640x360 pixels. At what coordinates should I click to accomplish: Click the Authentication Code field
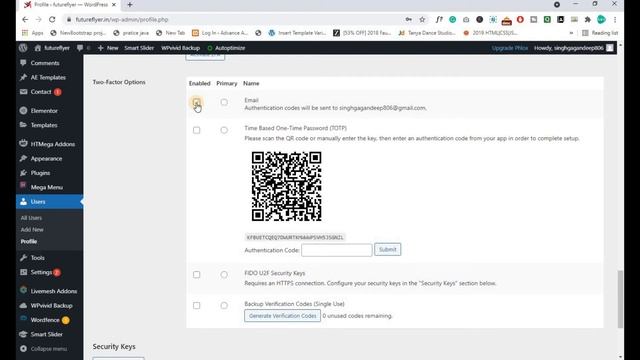(337, 250)
